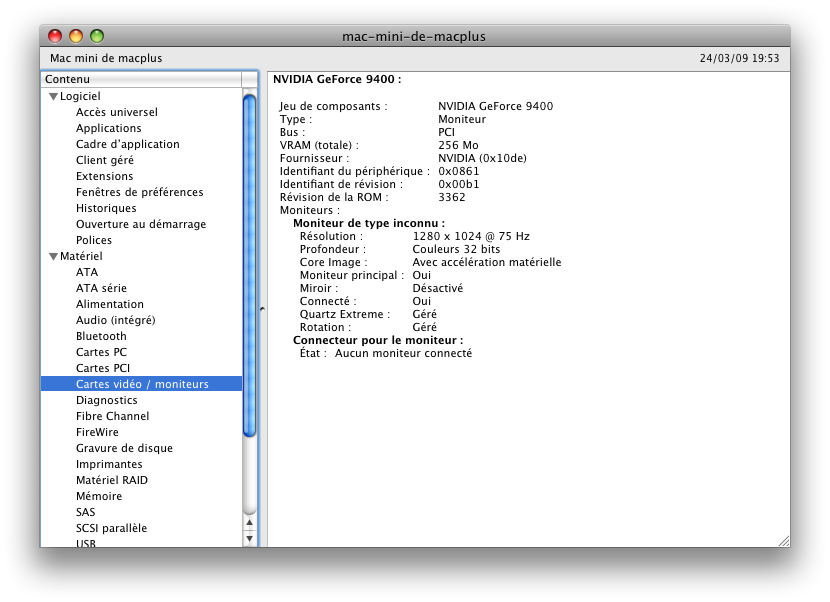
Task: Click the PCI bus value
Action: click(446, 132)
